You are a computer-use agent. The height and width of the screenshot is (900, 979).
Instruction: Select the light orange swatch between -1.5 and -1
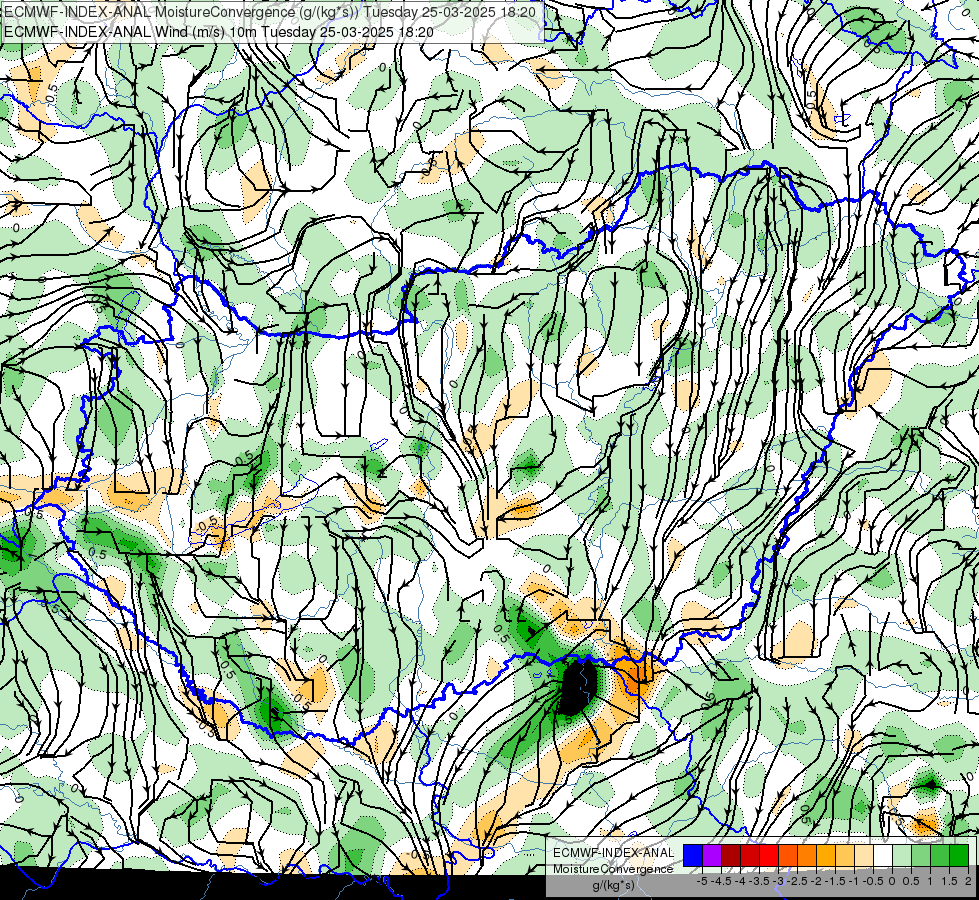click(845, 856)
